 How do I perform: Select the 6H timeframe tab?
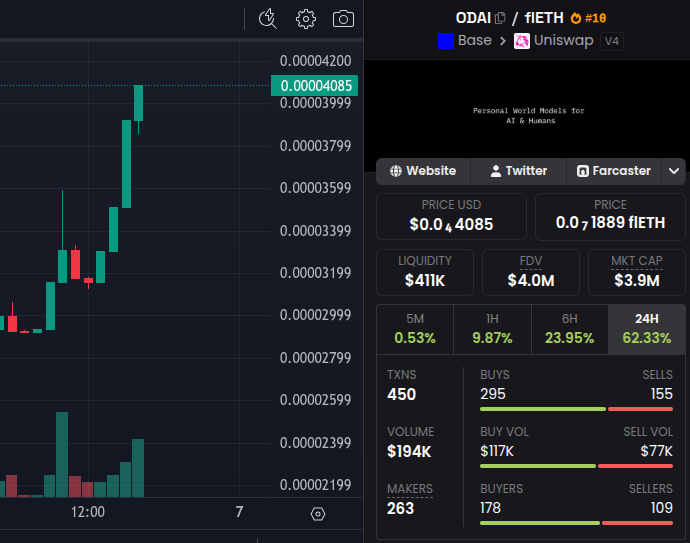[x=569, y=329]
